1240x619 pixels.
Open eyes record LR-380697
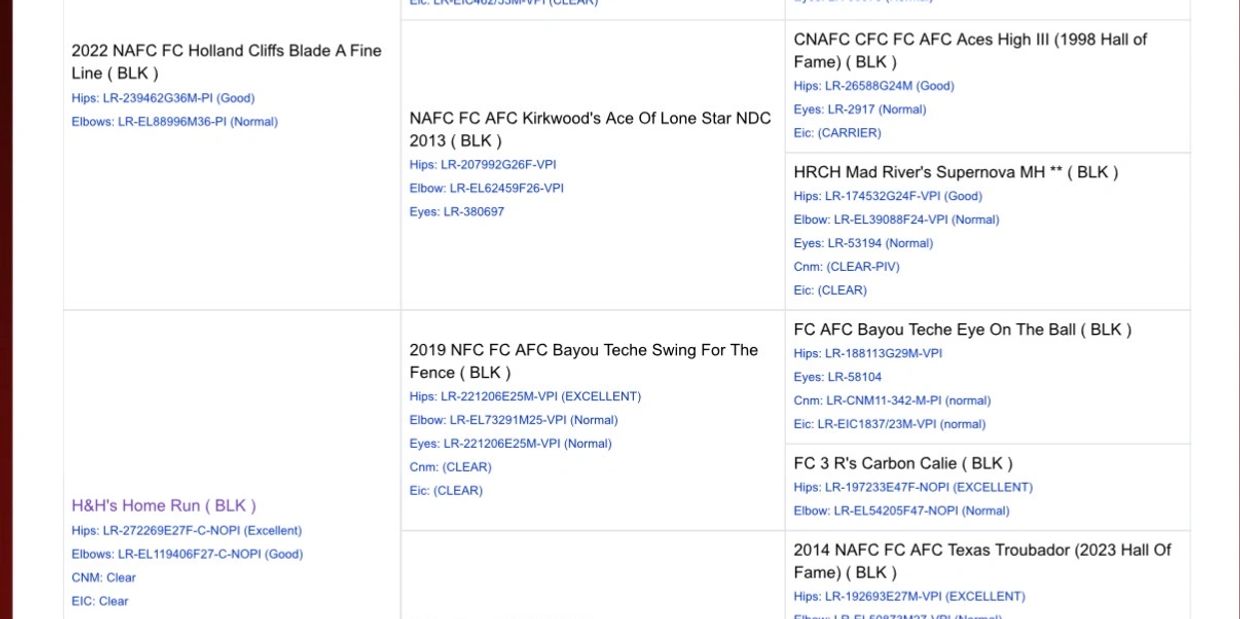pyautogui.click(x=456, y=212)
